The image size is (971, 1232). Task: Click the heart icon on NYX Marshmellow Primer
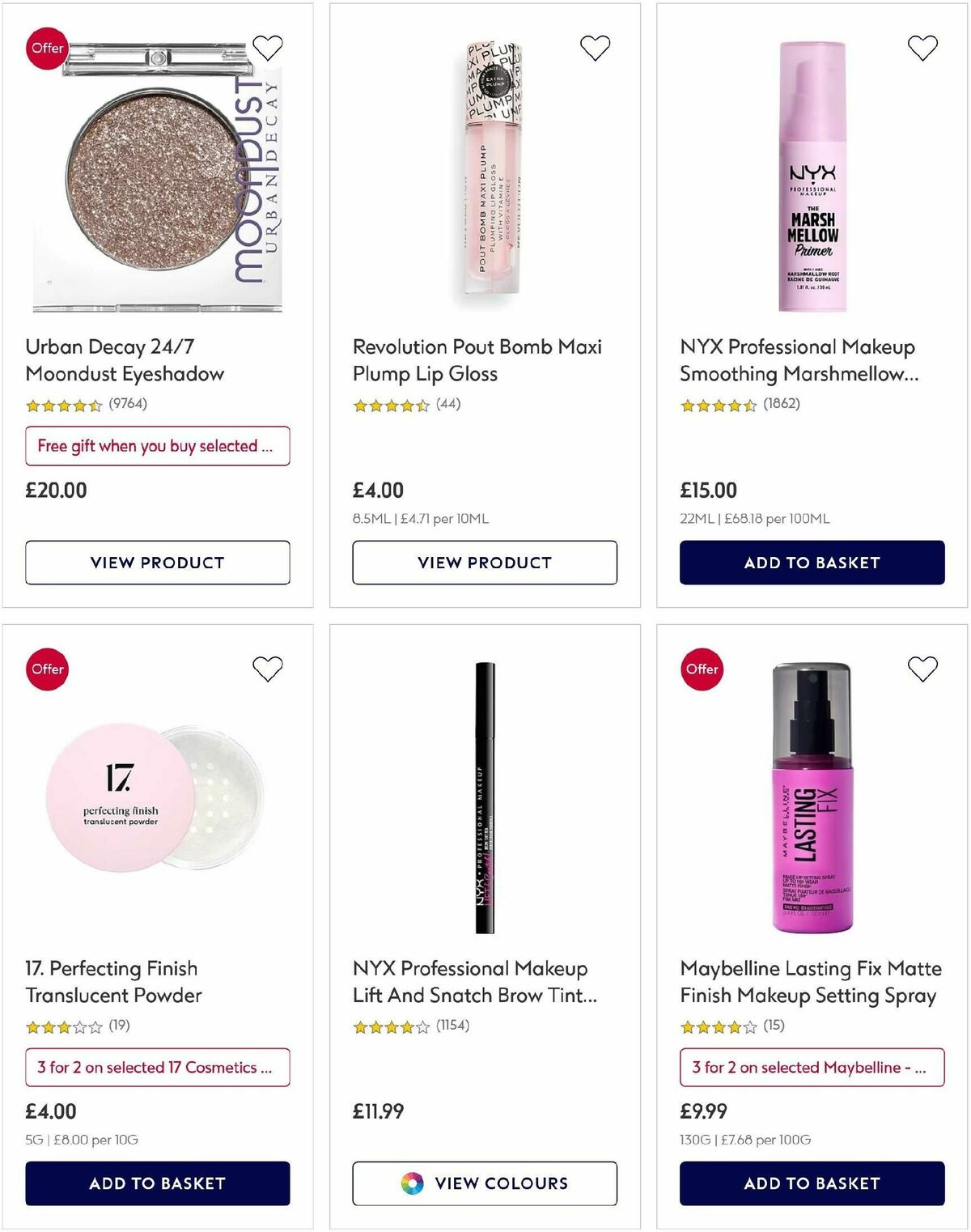click(922, 49)
